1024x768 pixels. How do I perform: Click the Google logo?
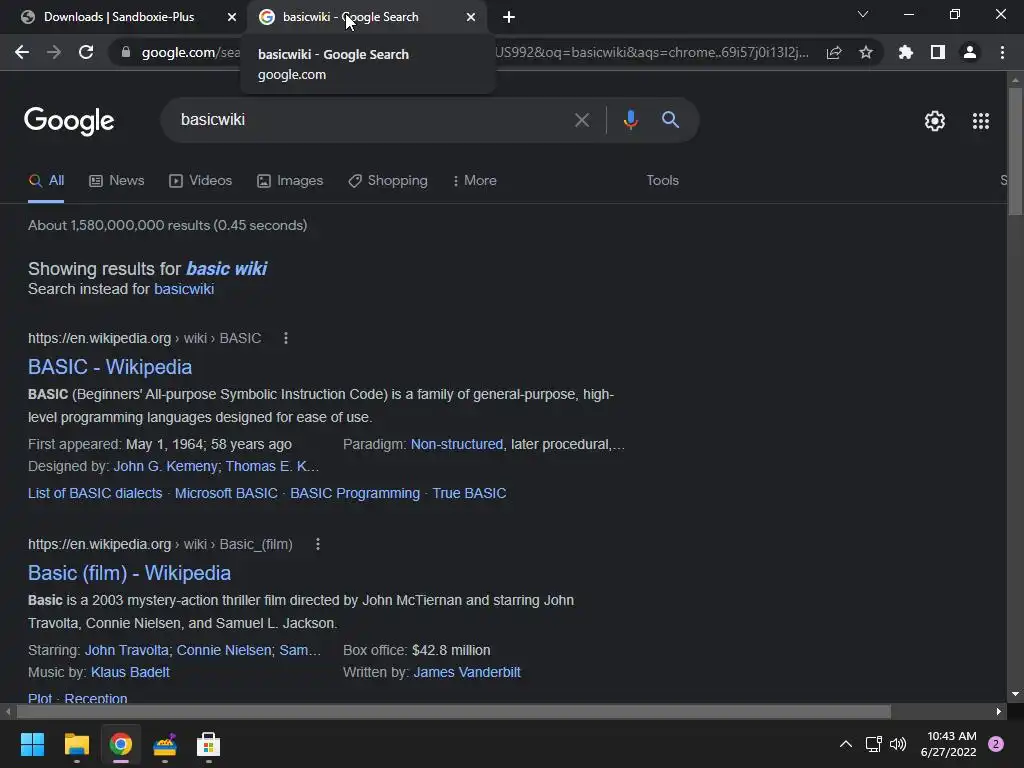coord(69,121)
